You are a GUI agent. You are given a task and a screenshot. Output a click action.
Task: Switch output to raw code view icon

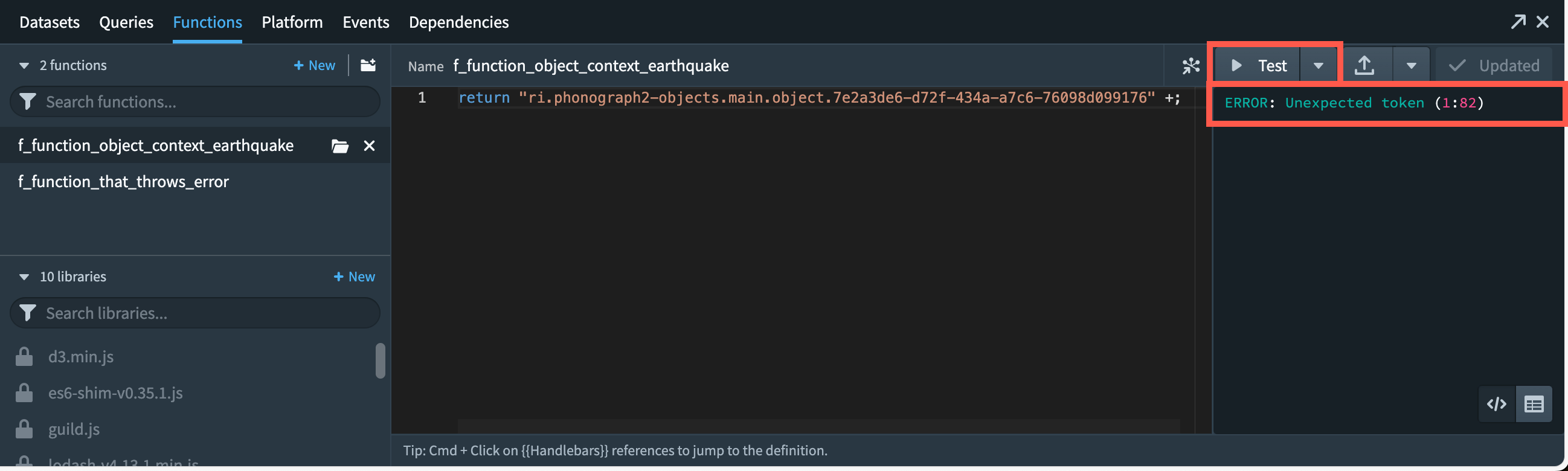(x=1497, y=404)
